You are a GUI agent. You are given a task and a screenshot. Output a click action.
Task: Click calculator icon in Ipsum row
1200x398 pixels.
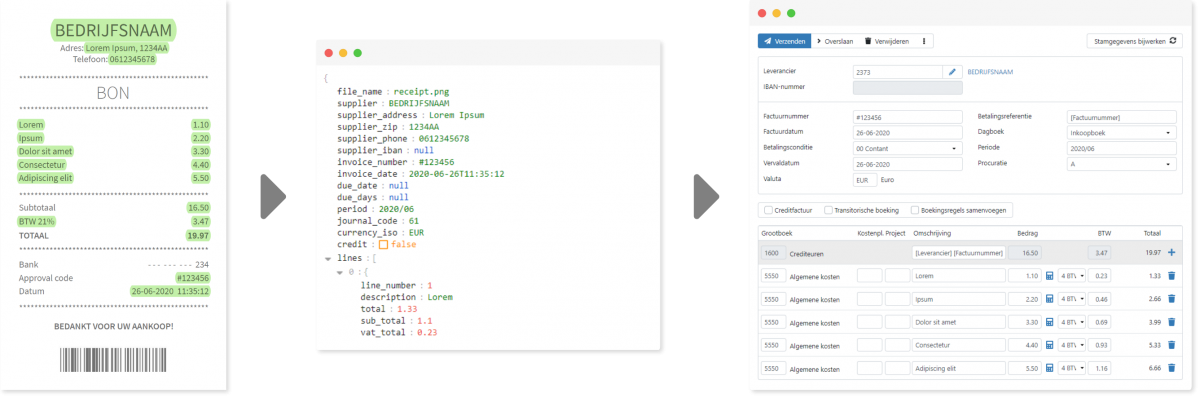[1050, 299]
